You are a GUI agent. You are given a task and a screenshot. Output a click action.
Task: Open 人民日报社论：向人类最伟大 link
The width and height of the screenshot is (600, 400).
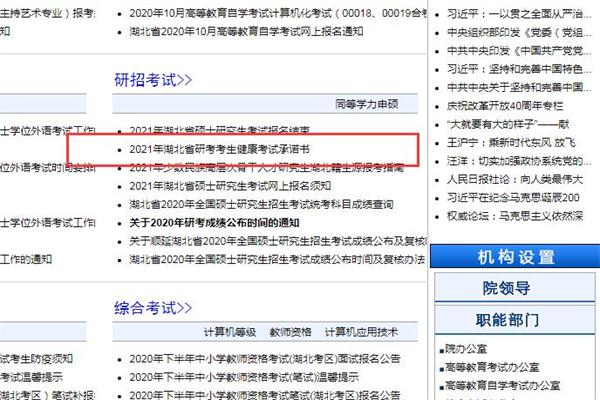click(515, 180)
